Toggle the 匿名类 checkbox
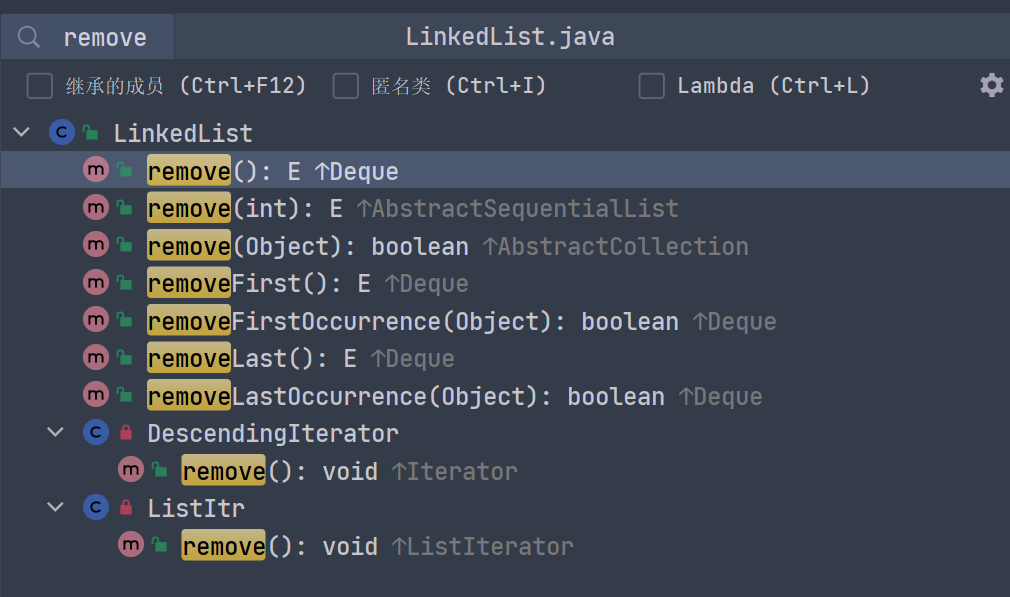 pyautogui.click(x=346, y=86)
